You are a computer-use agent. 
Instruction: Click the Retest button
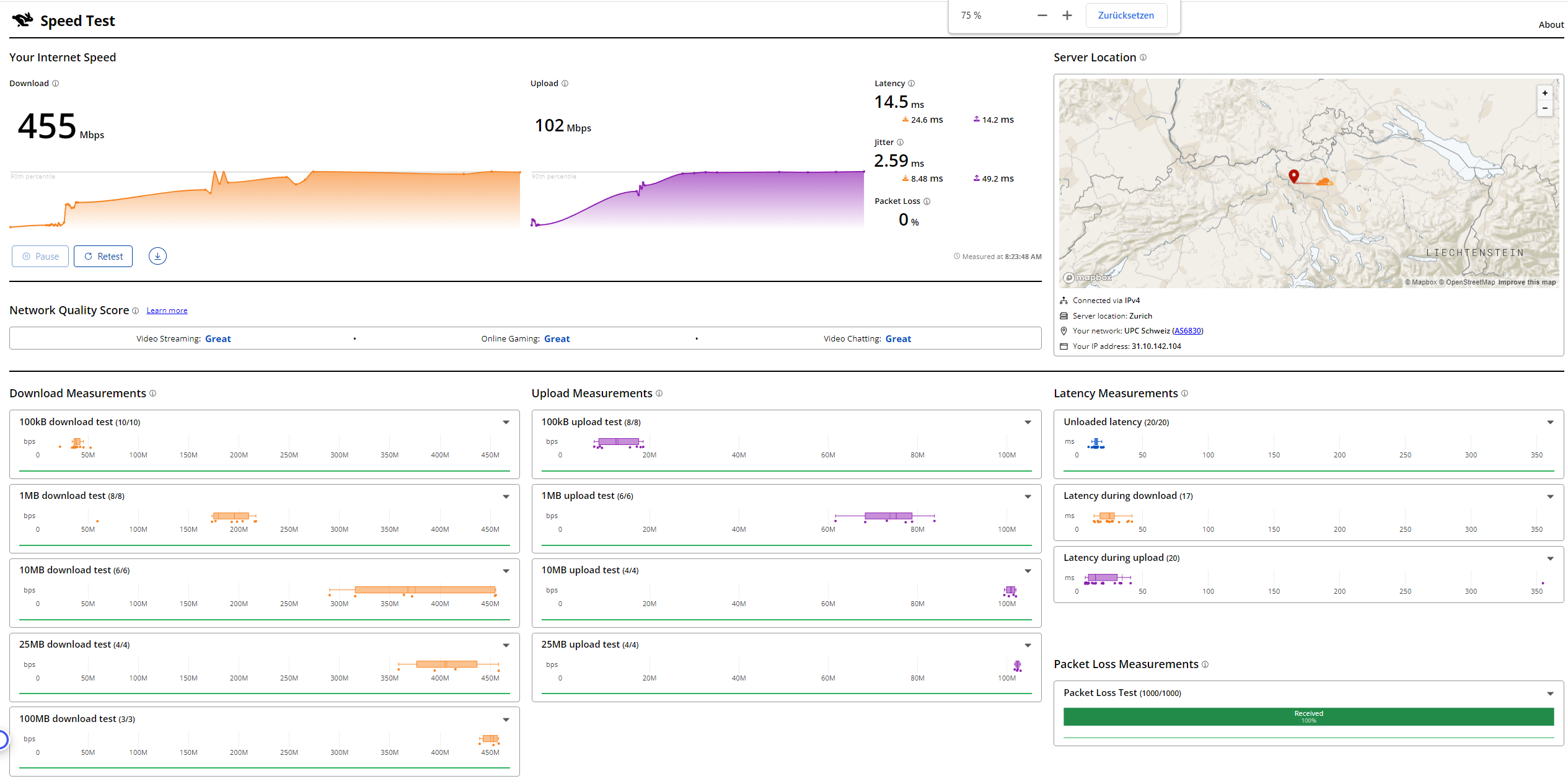[x=103, y=256]
